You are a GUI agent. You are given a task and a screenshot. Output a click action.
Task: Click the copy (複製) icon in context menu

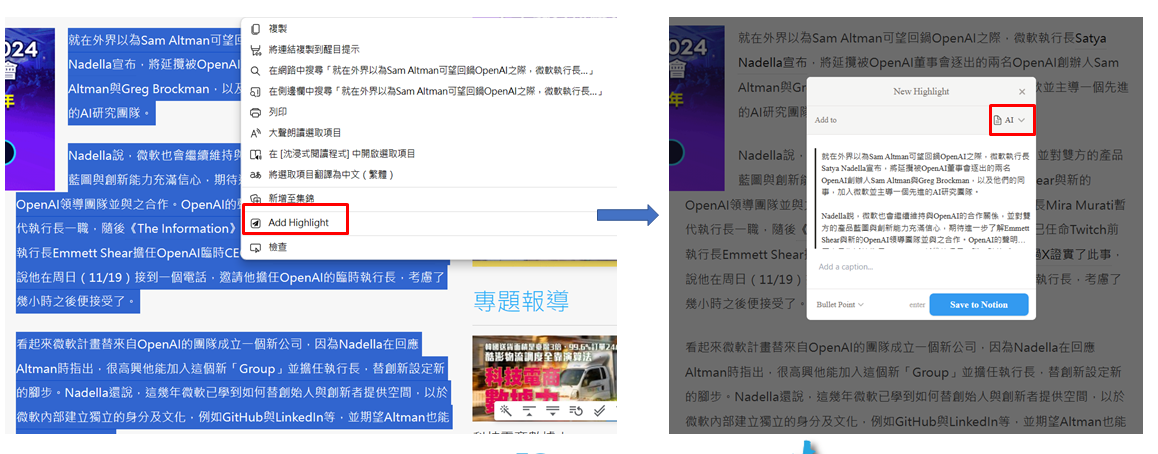coord(255,29)
